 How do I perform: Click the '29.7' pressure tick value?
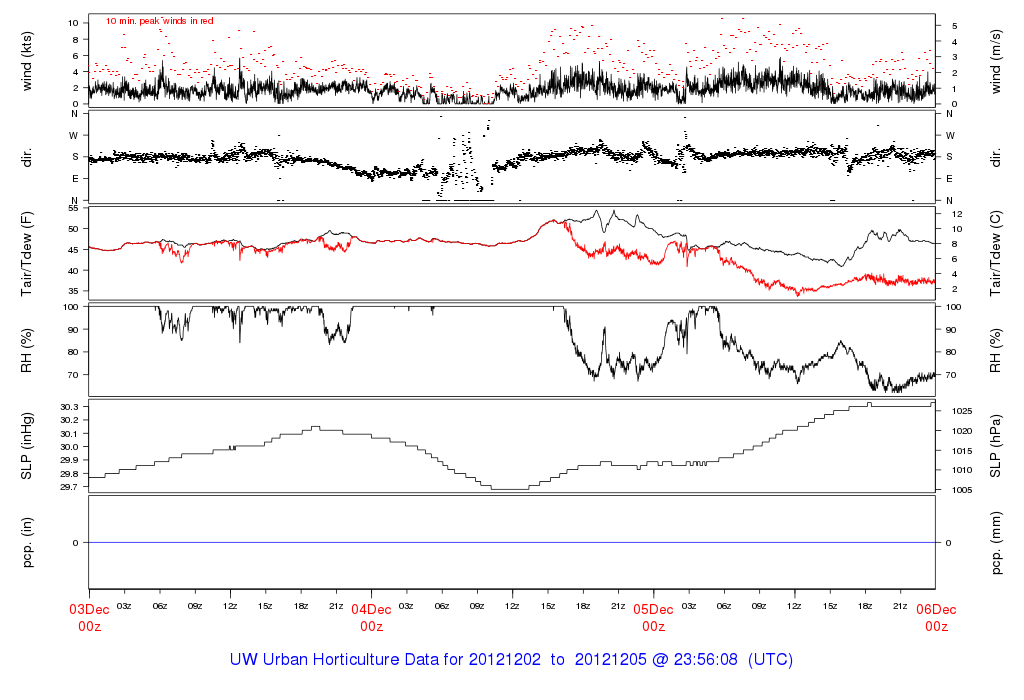pos(69,487)
